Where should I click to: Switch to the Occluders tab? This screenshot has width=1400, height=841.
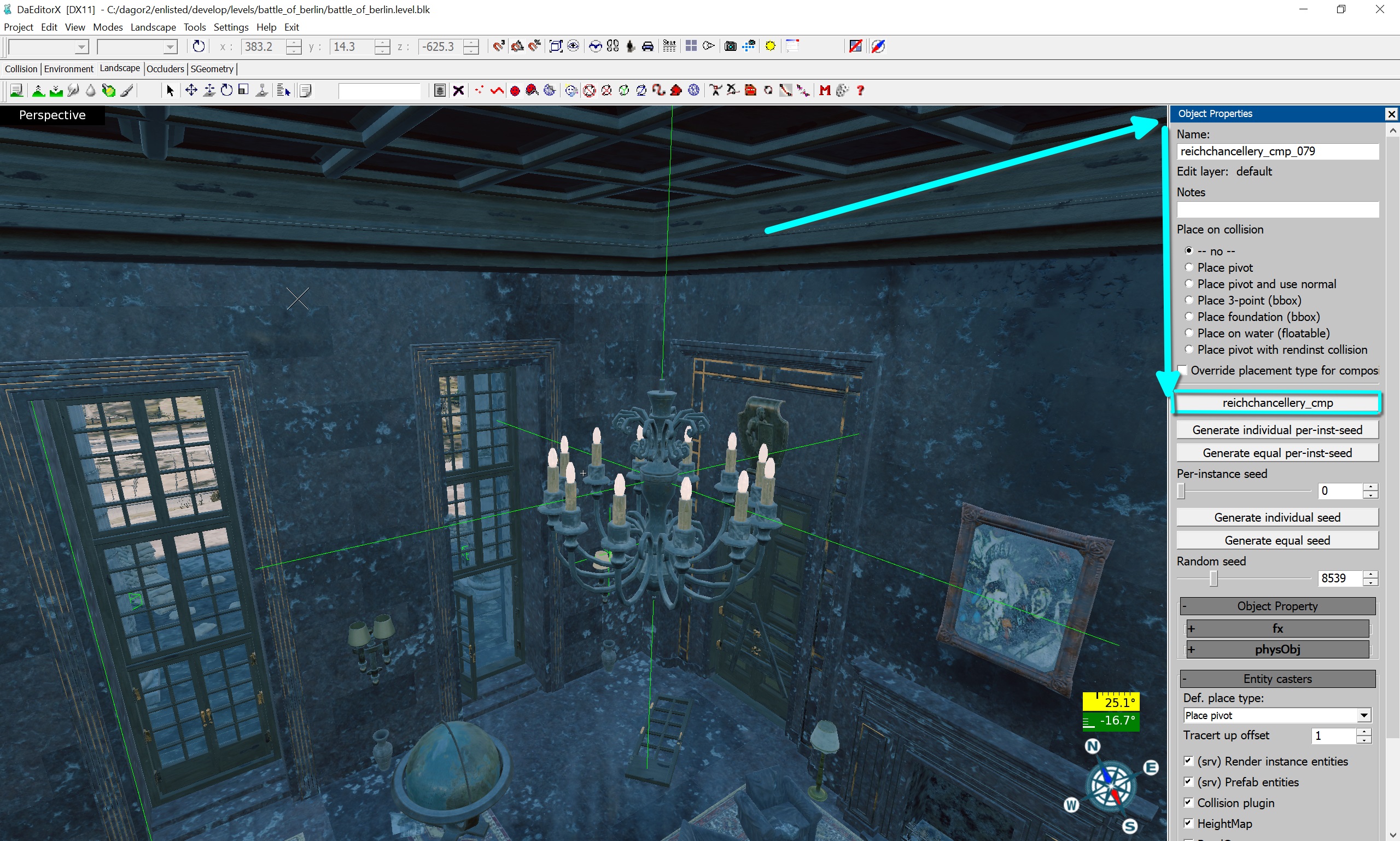tap(165, 69)
